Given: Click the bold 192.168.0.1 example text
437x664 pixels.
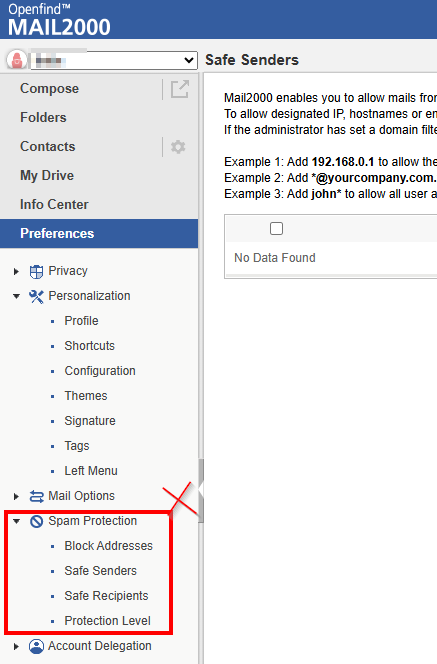Looking at the screenshot, I should (343, 162).
